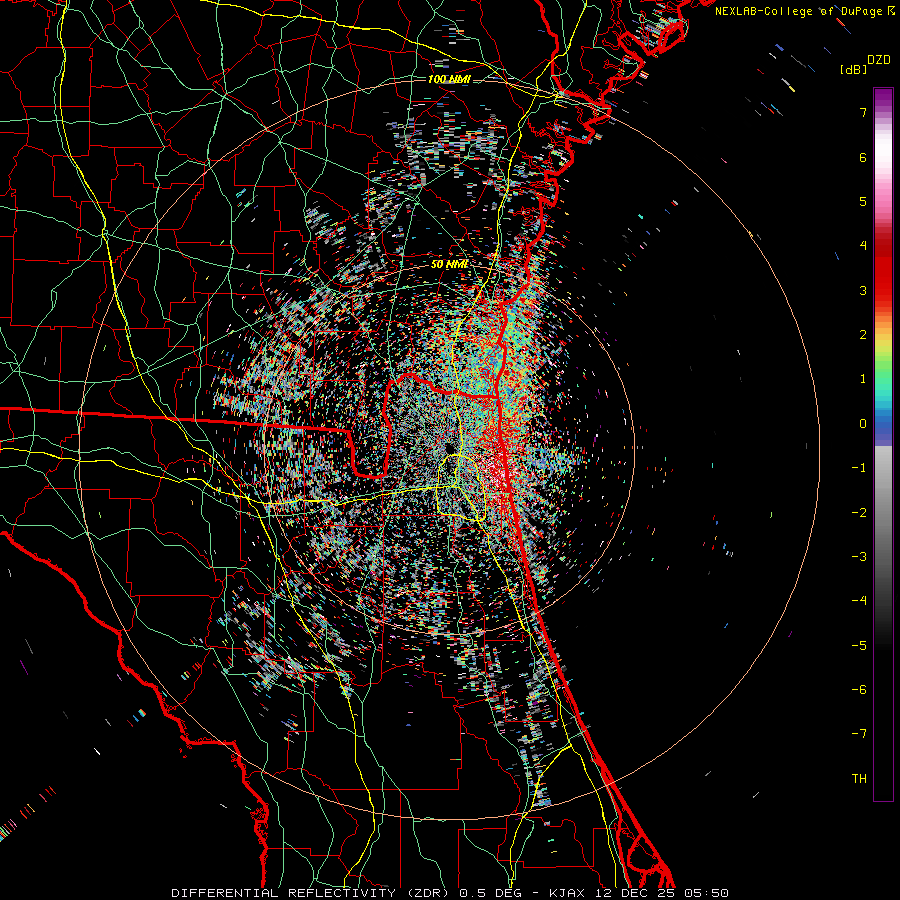The height and width of the screenshot is (900, 900).
Task: Click the legend value -1
Action: [x=859, y=468]
